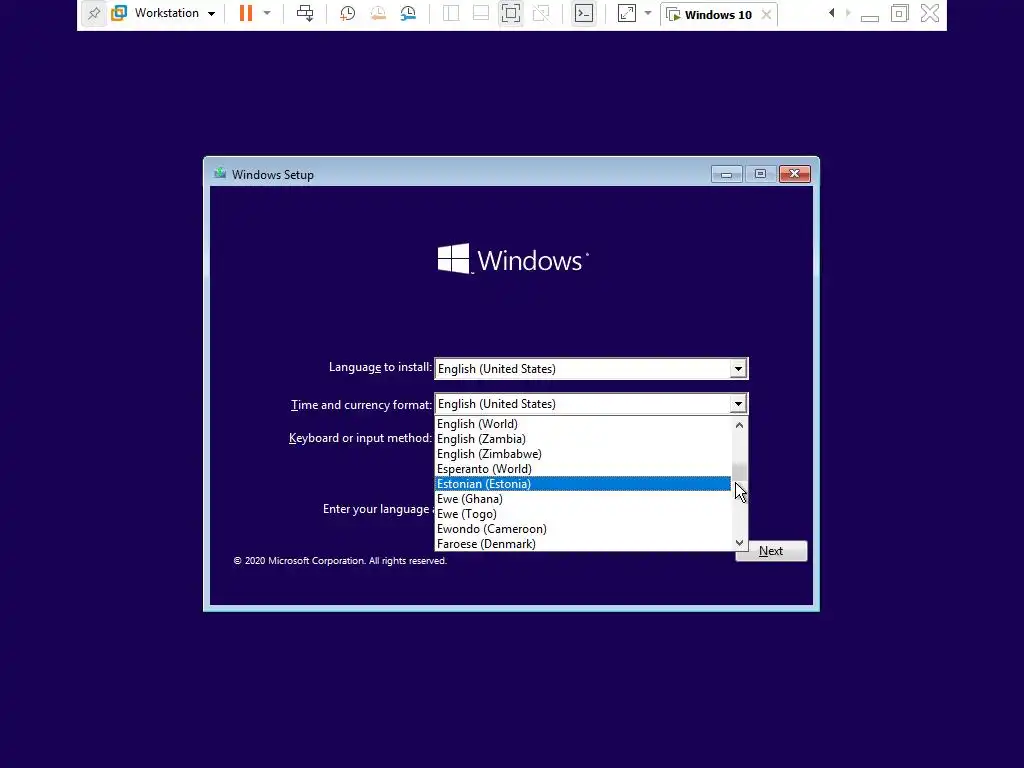
Task: Click the Windows Setup title icon
Action: [220, 174]
